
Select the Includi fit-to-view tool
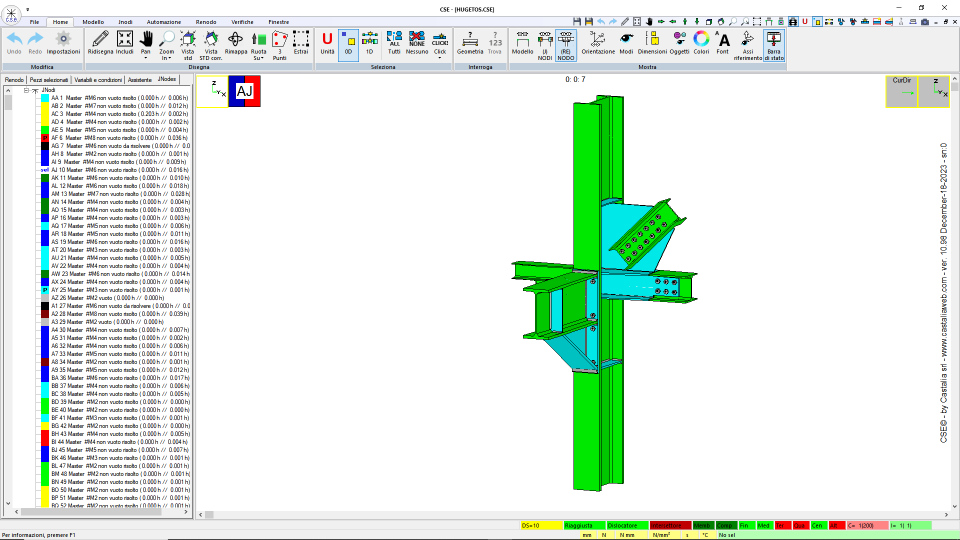coord(124,43)
